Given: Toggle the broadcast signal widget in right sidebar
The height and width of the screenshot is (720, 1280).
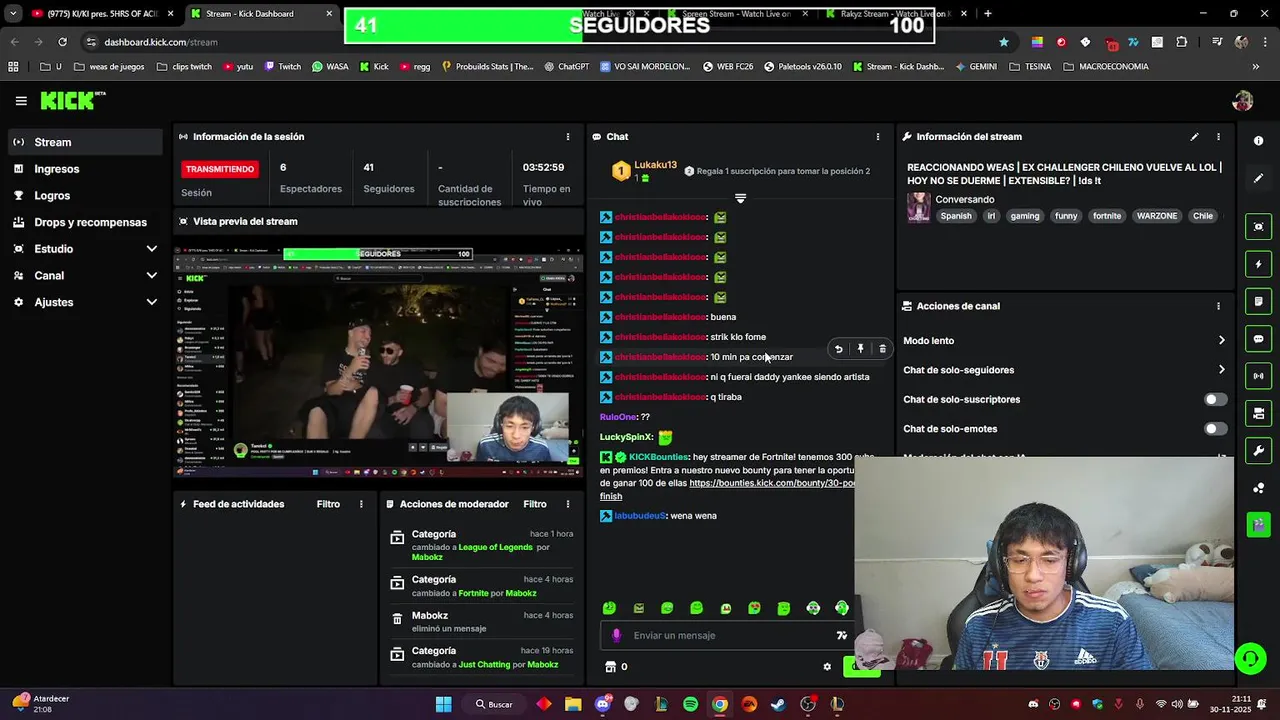Looking at the screenshot, I should pos(1259,376).
